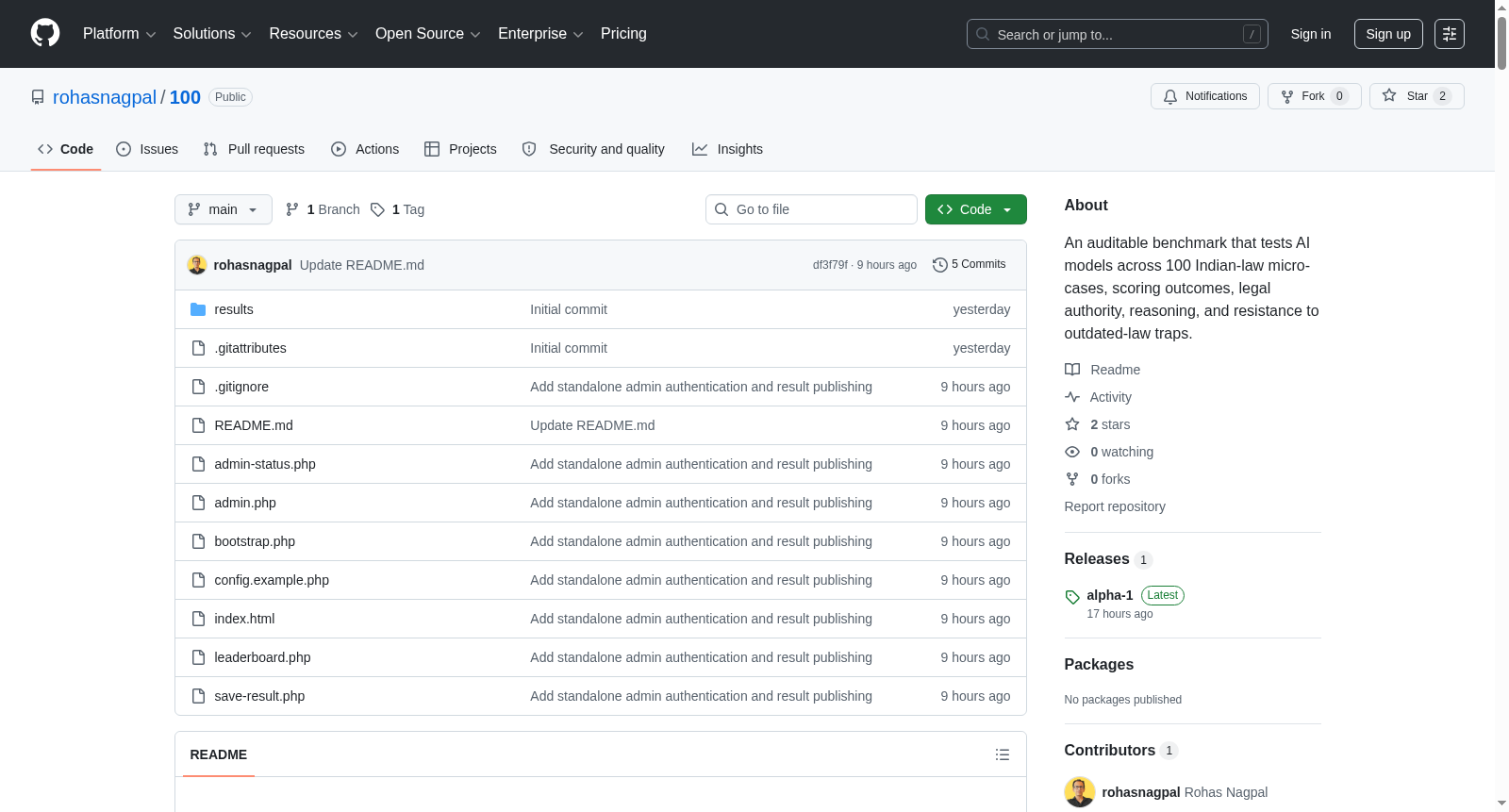The image size is (1509, 812).
Task: Expand the Resources menu
Action: pos(313,34)
